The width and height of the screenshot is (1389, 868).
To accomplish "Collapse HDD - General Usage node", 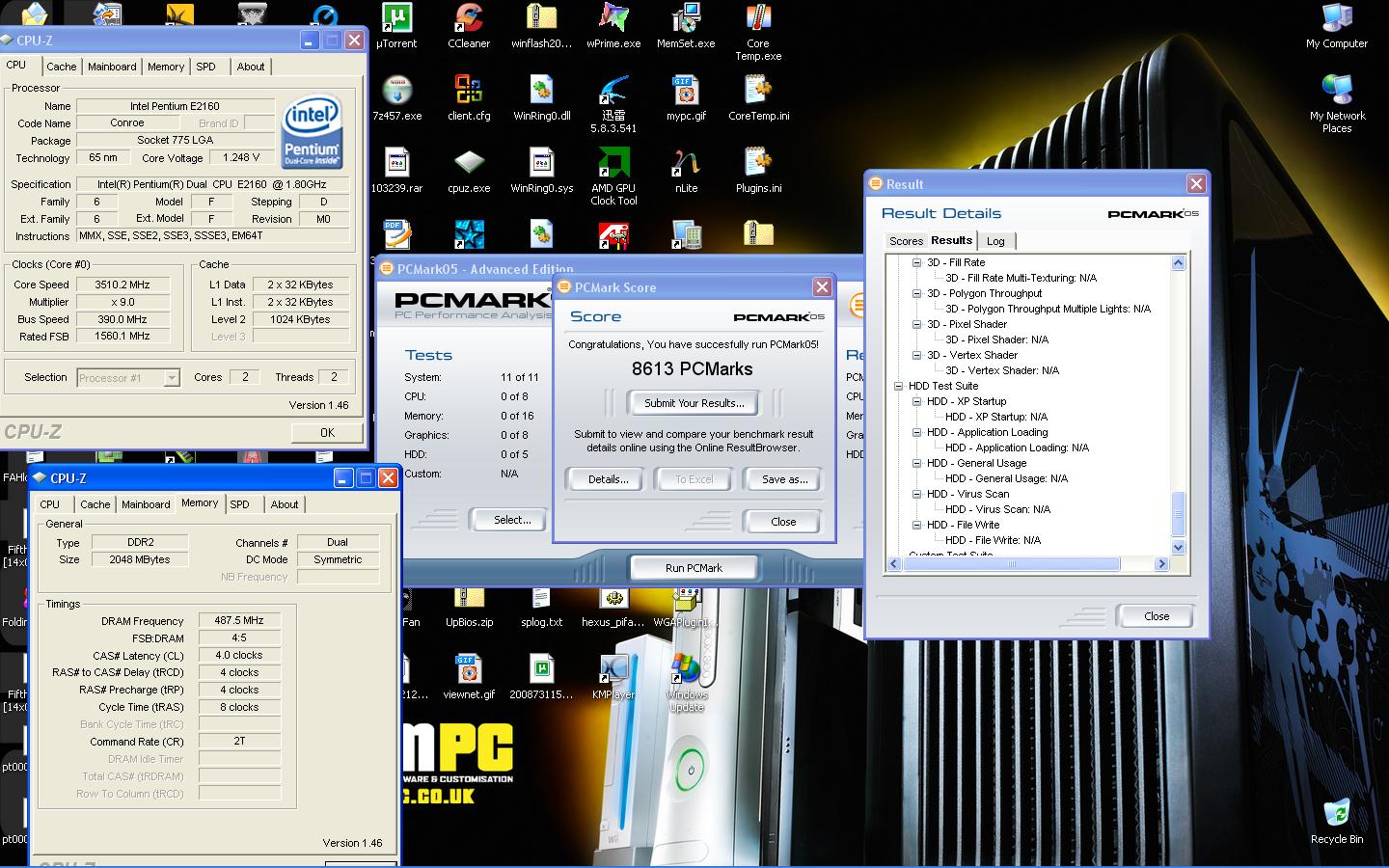I will tap(917, 463).
